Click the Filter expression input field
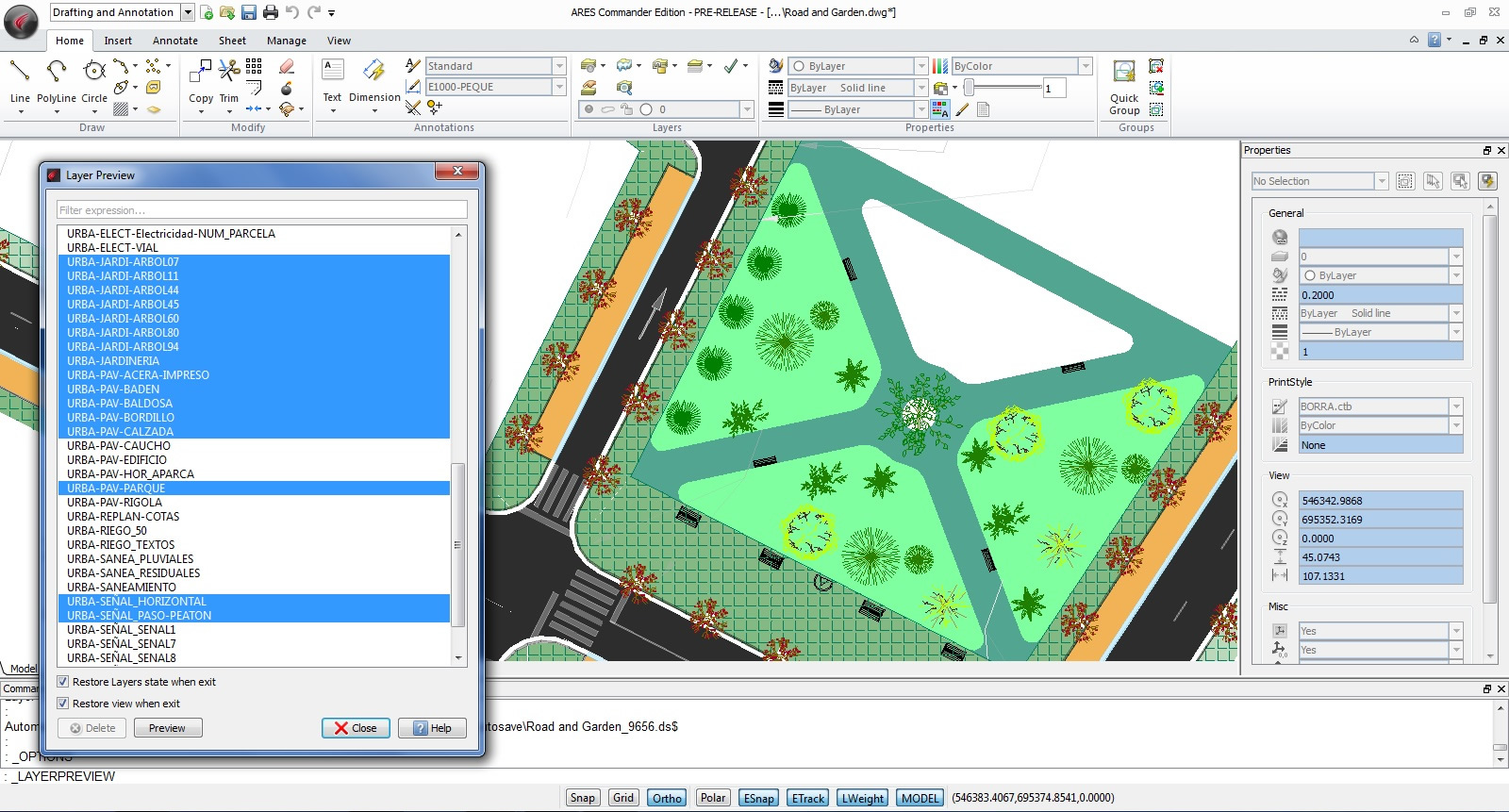Screen dimensions: 1509x812 [x=261, y=210]
